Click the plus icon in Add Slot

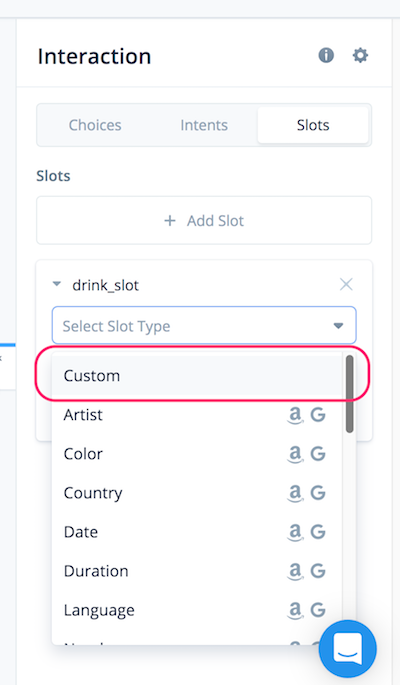click(170, 221)
